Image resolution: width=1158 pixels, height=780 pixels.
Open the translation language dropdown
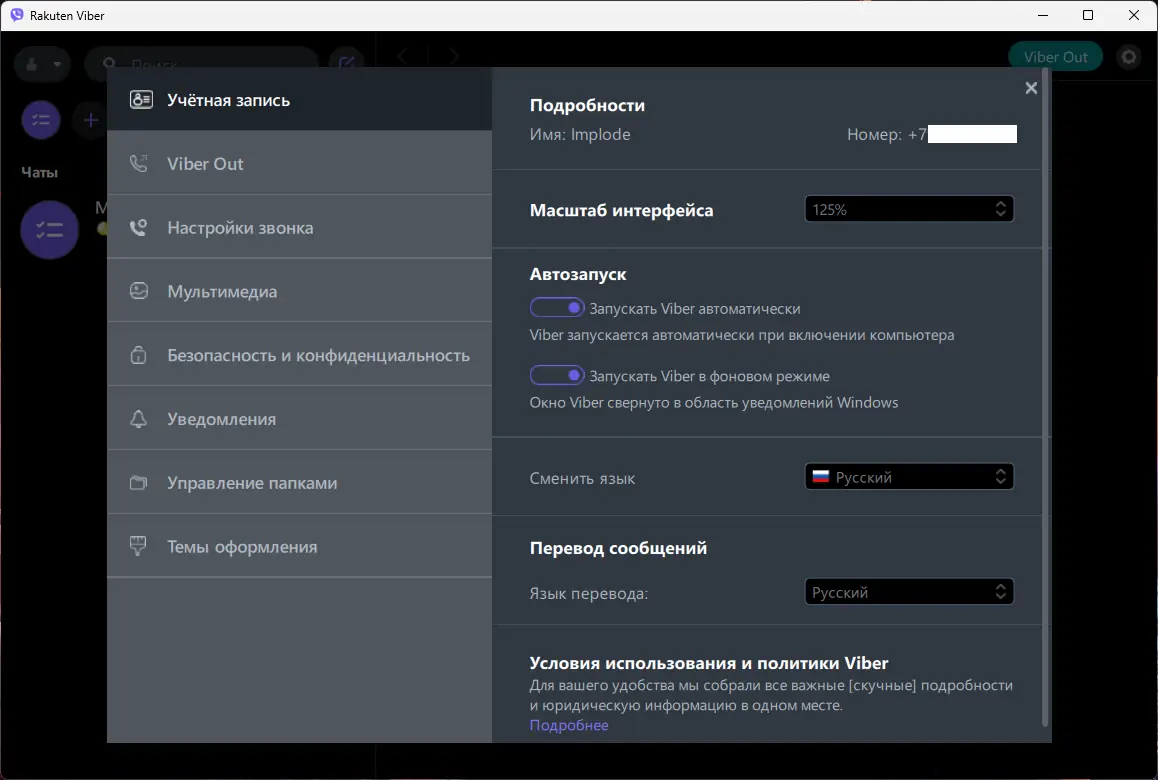pyautogui.click(x=909, y=592)
